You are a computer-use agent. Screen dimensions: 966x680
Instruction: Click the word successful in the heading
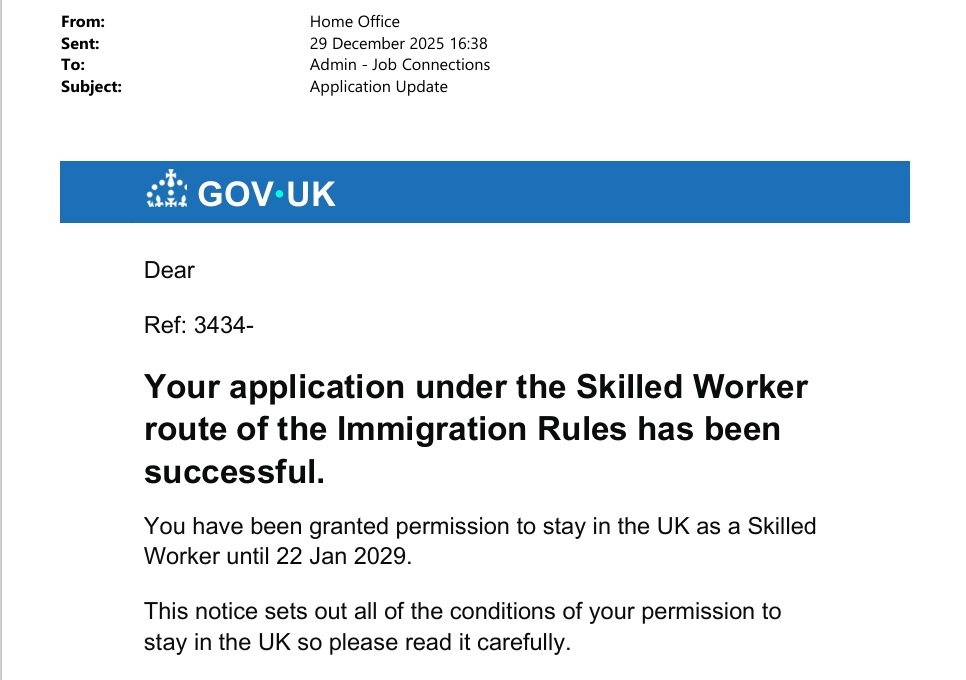coord(235,472)
